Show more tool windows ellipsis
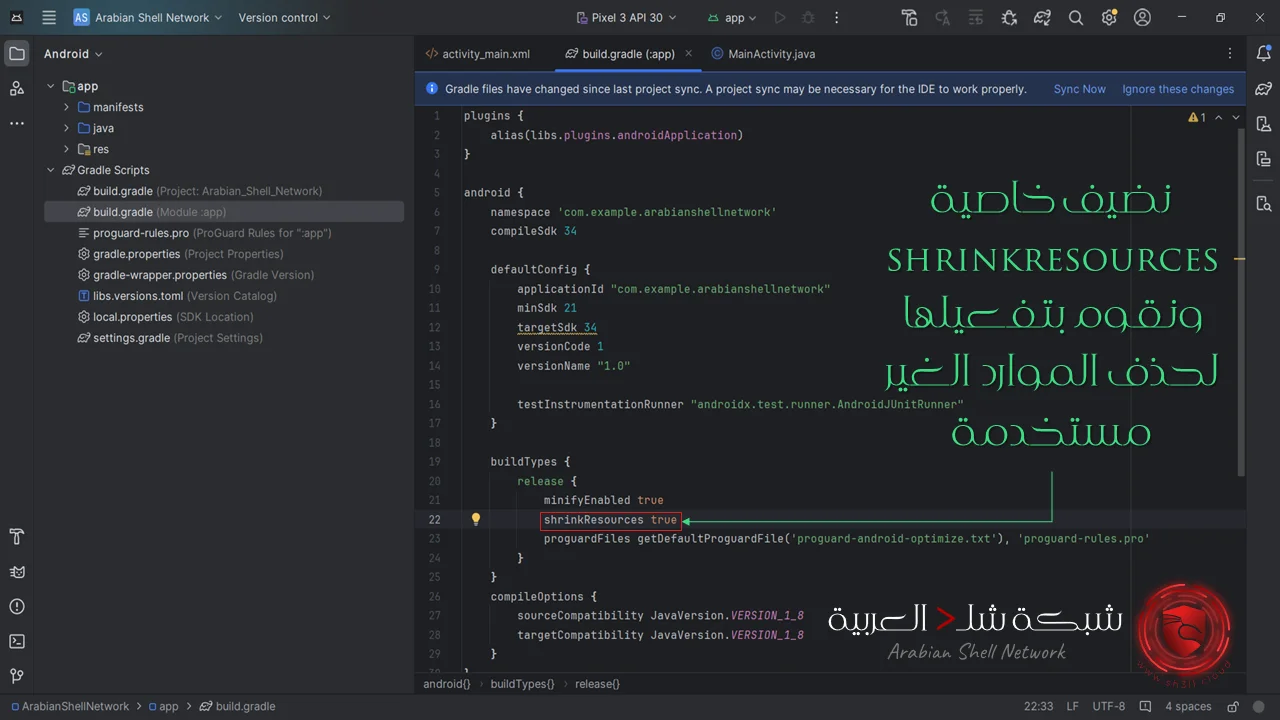The width and height of the screenshot is (1280, 720). pos(16,123)
